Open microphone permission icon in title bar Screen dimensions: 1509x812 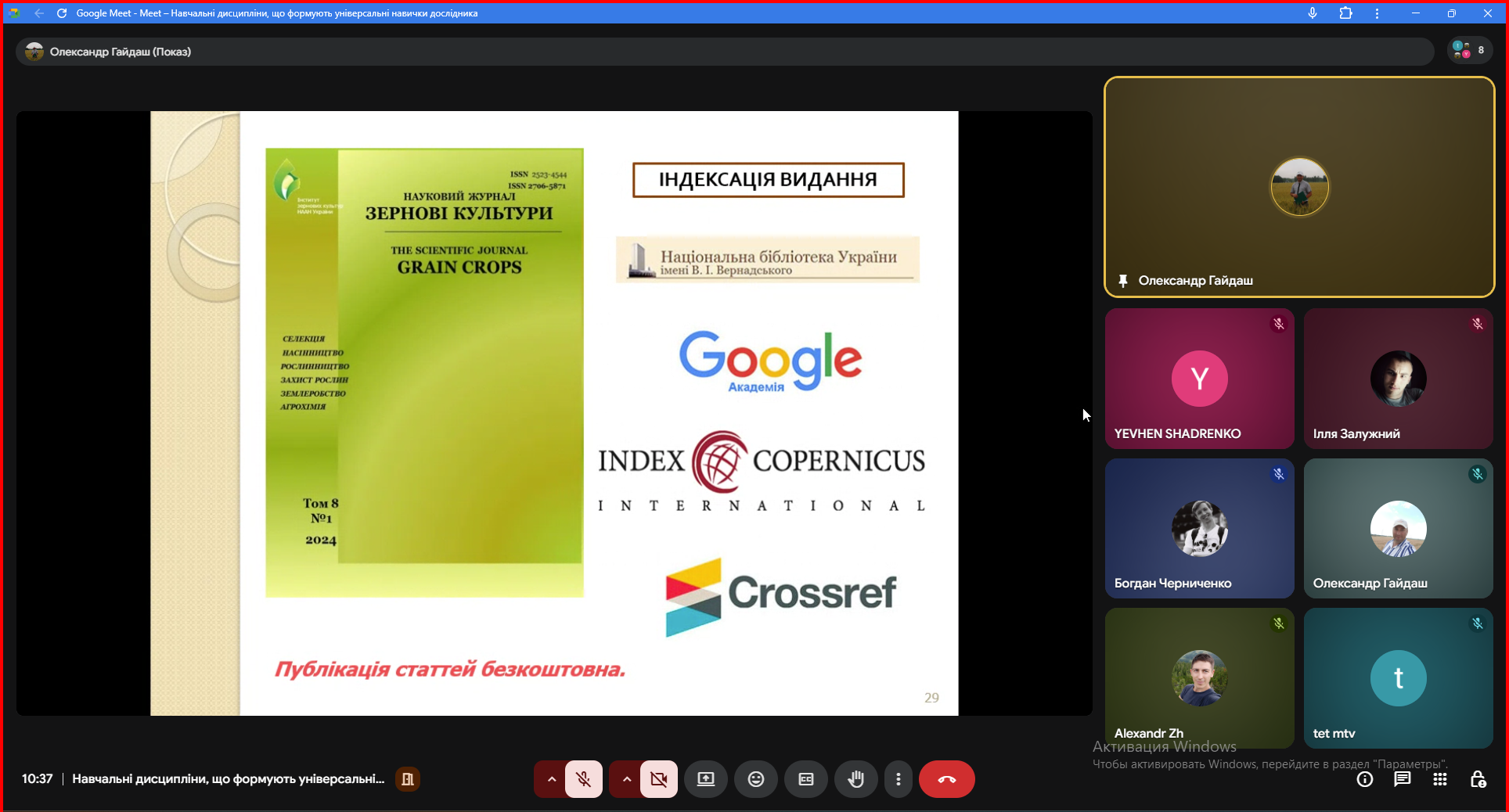tap(1313, 13)
